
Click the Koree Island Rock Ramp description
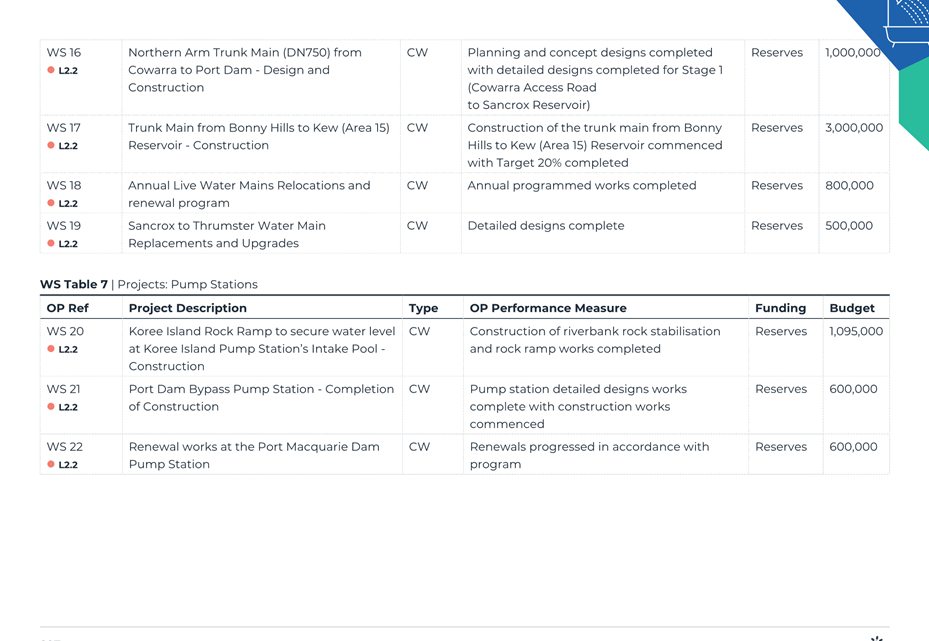tap(262, 348)
